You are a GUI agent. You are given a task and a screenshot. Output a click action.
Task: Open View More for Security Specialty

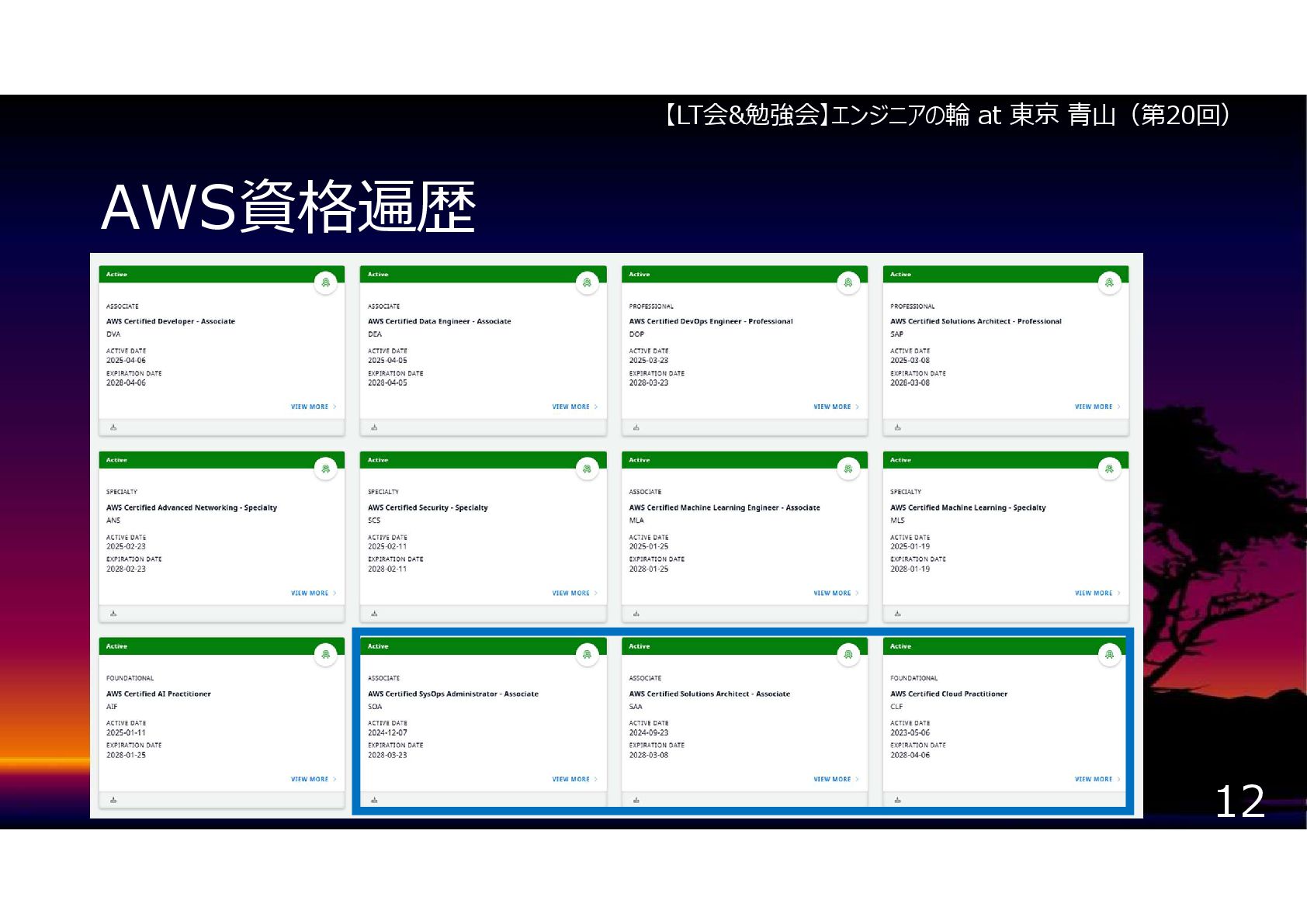point(575,593)
